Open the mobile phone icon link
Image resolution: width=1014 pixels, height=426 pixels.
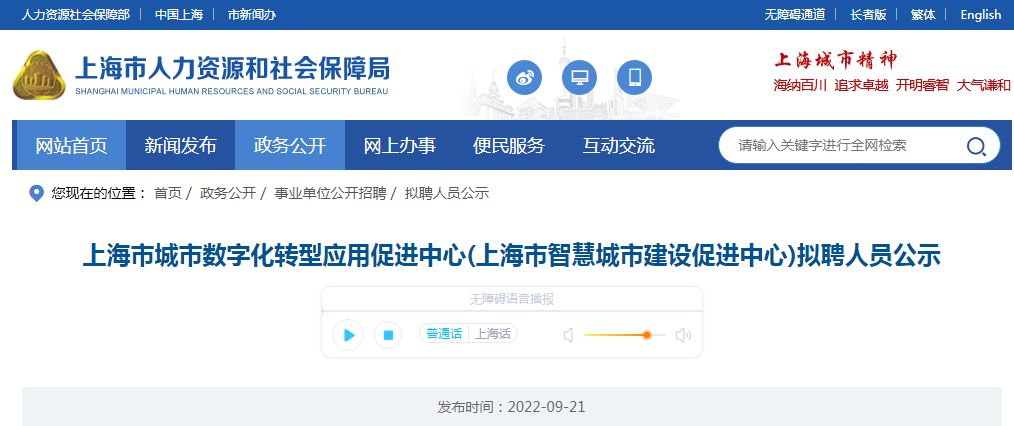pos(634,78)
